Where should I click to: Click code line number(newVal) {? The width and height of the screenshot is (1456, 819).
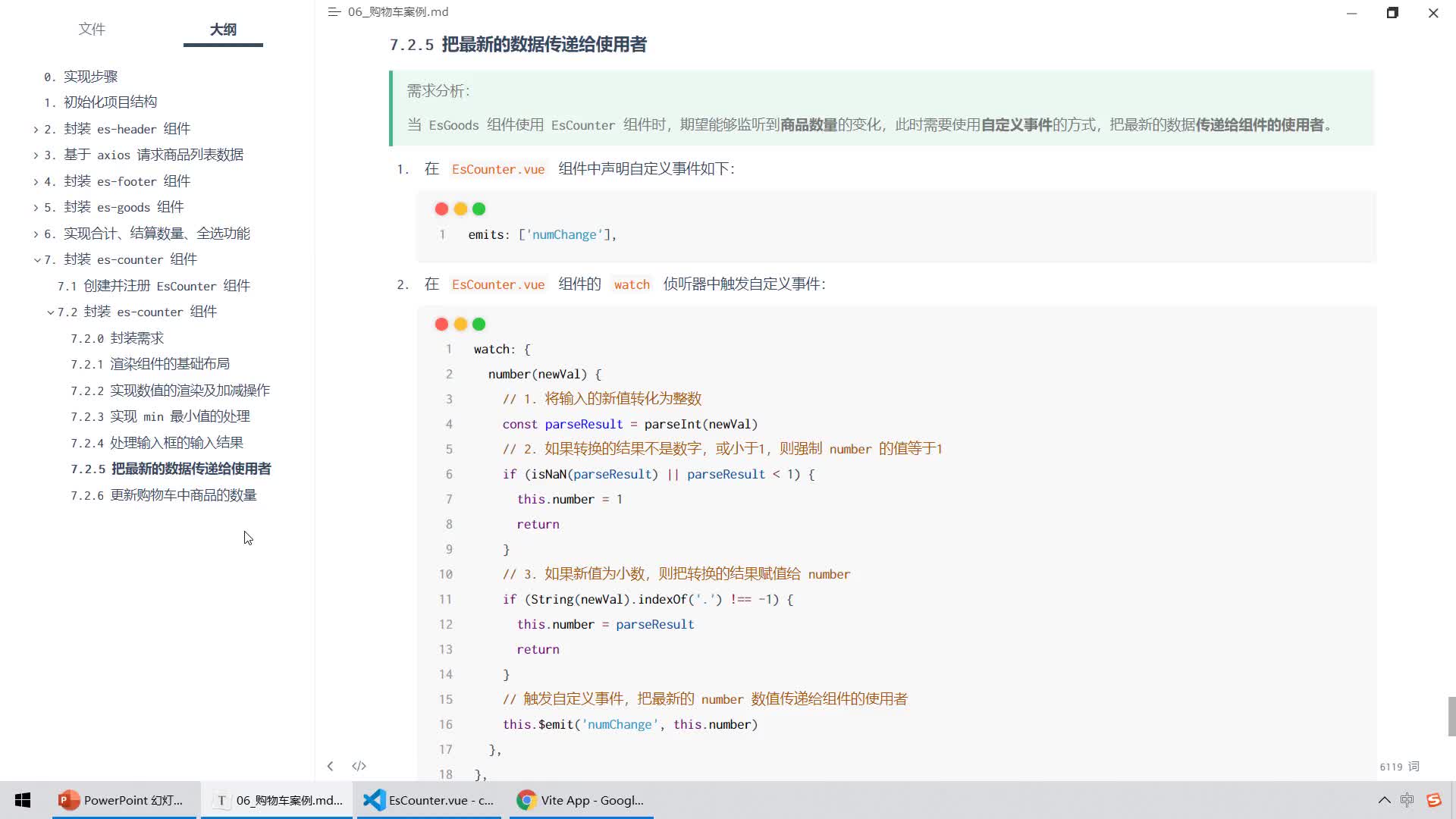pyautogui.click(x=544, y=375)
